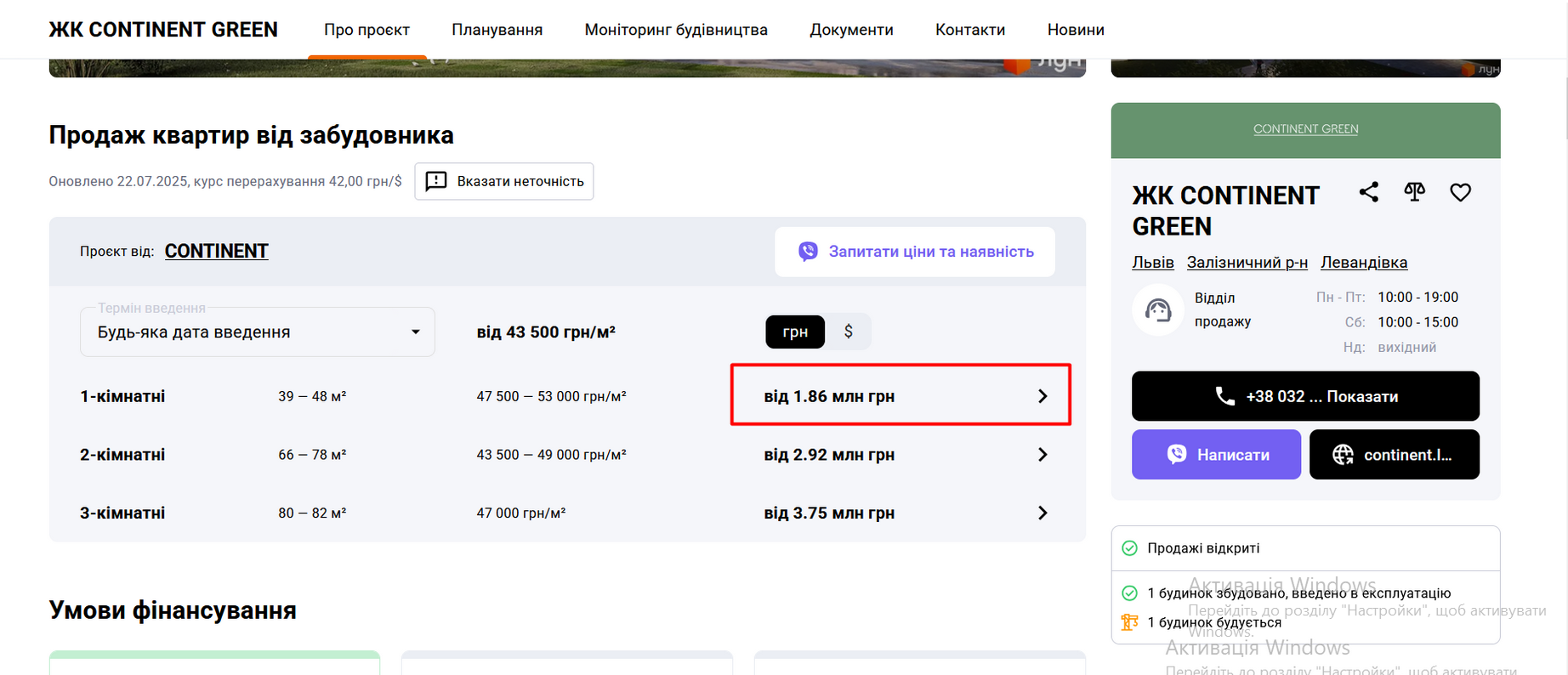Go to Планування tab

pyautogui.click(x=497, y=30)
